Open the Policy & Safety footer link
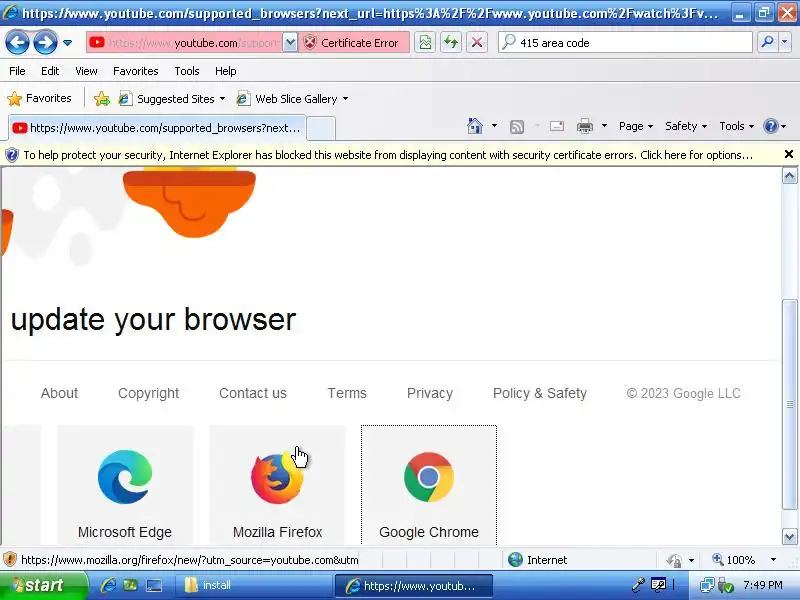The image size is (800, 600). coord(540,393)
